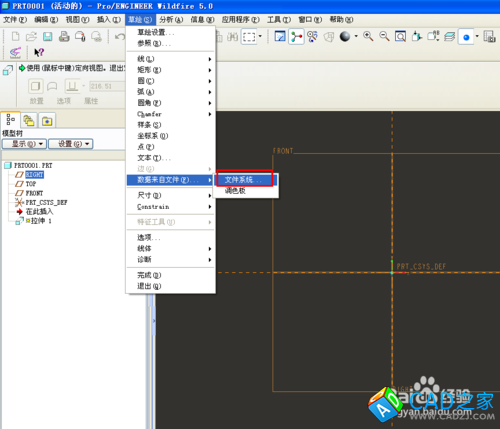Click the sketcher tool icon below New file
This screenshot has width=500, height=429.
(x=15, y=53)
